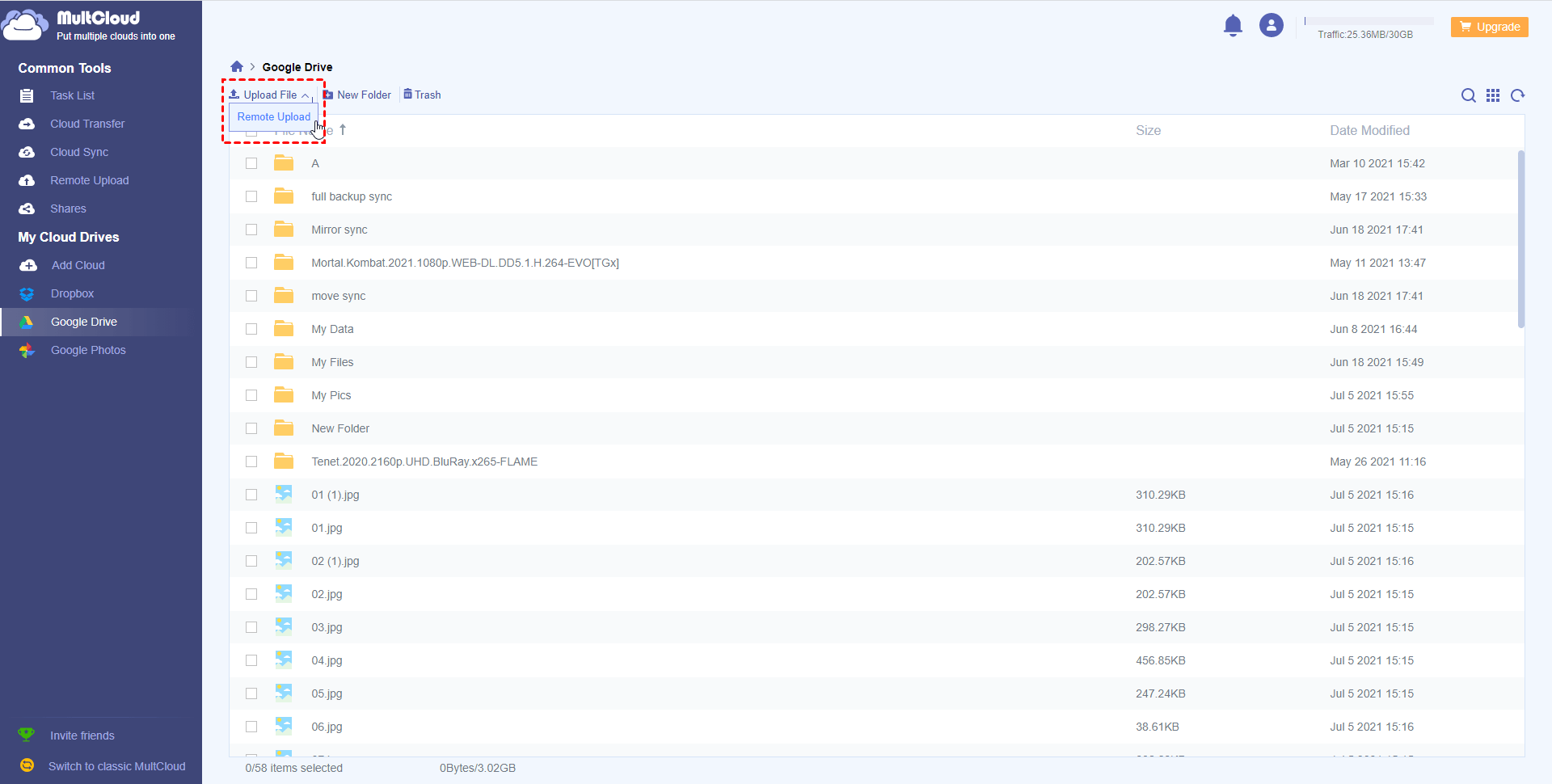1552x784 pixels.
Task: Click the file list vertical scrollbar
Action: click(1521, 239)
